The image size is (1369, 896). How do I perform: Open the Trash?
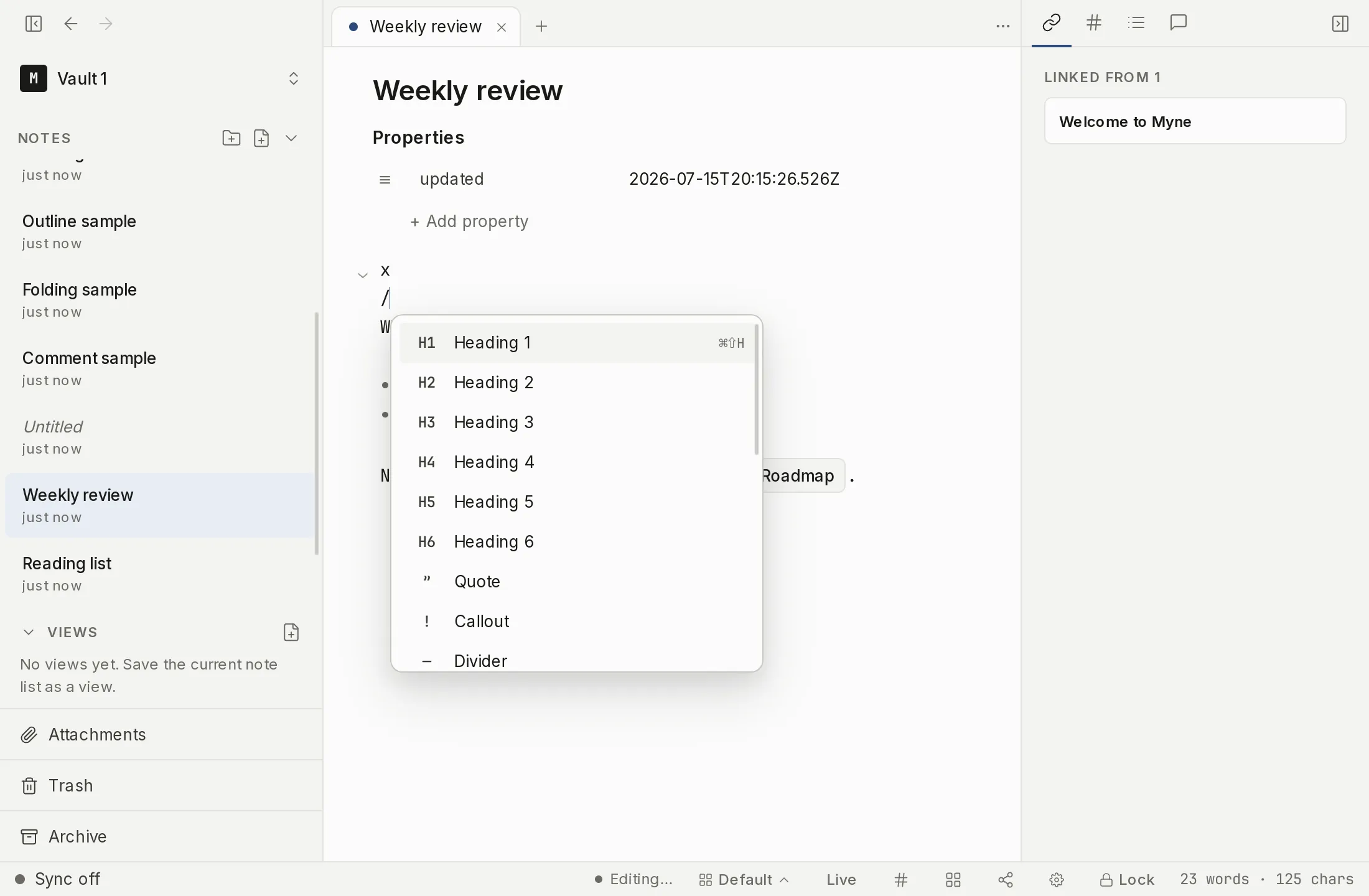coord(161,786)
